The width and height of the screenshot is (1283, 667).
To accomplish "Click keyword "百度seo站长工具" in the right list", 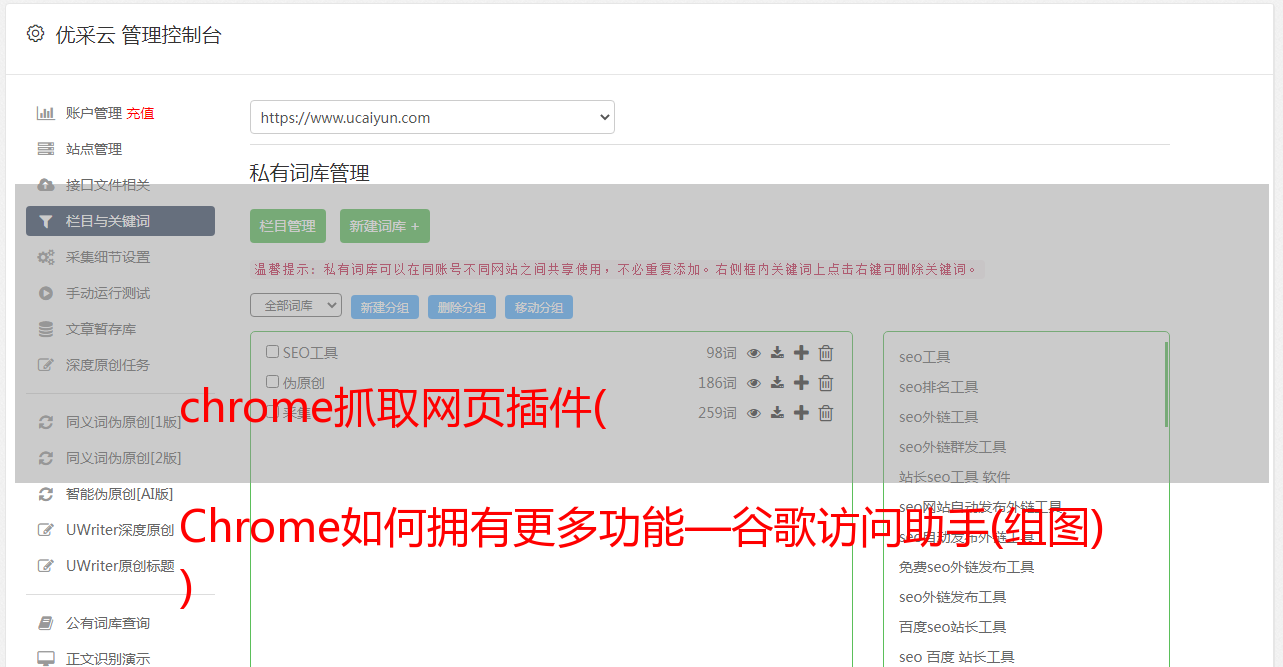I will tap(953, 627).
